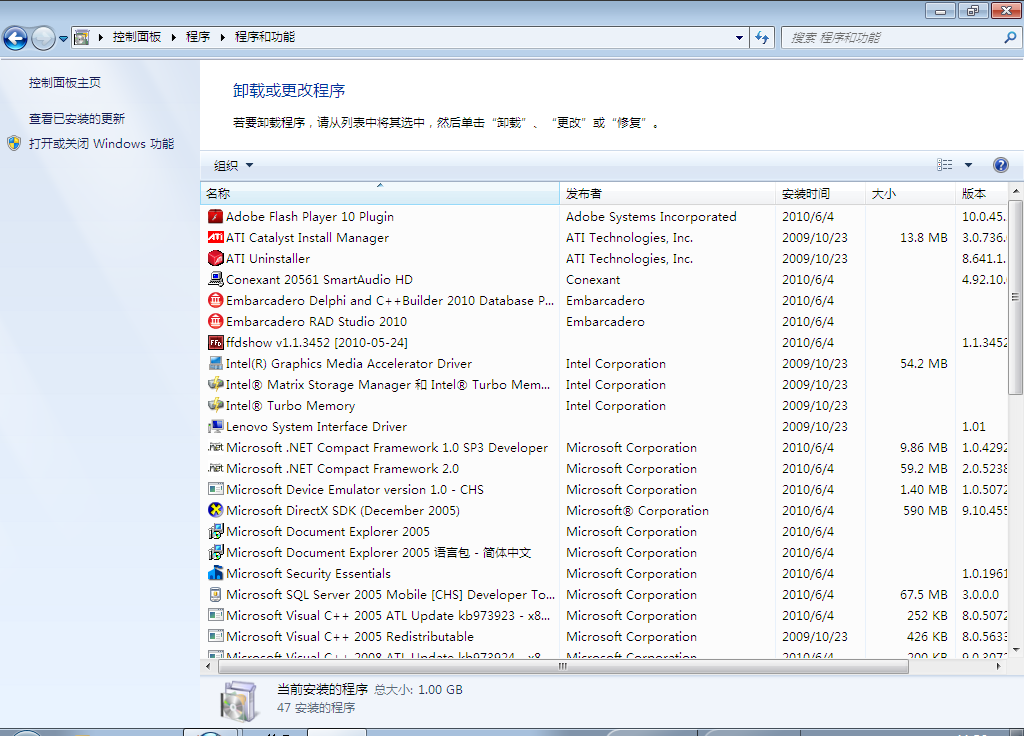Click the Document Explorer 2005 语言包 icon

coord(216,552)
